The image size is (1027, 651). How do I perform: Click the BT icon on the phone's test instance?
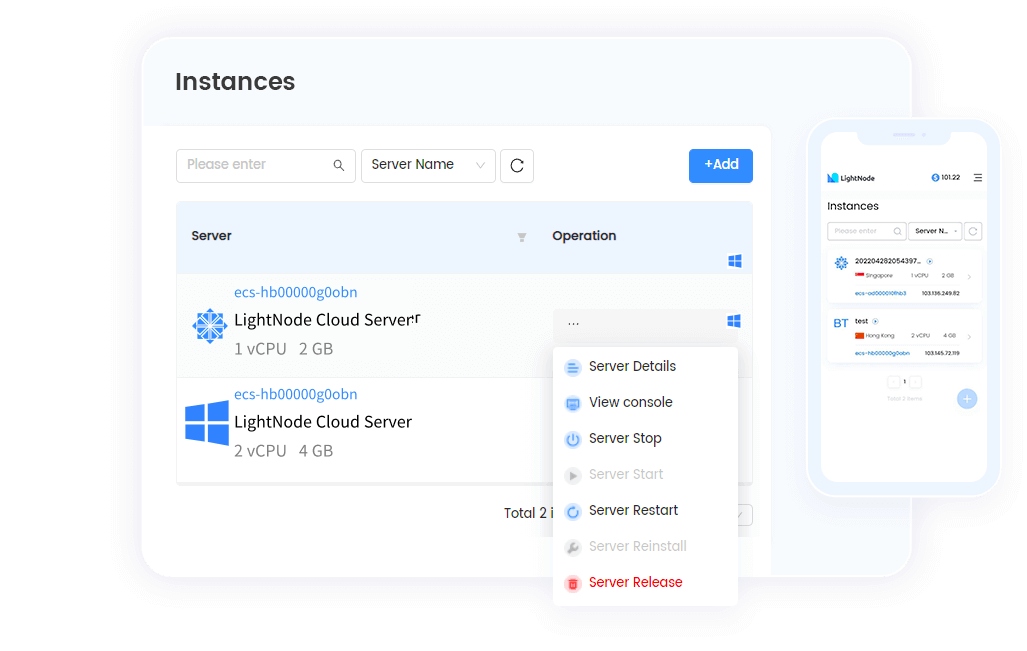point(841,323)
